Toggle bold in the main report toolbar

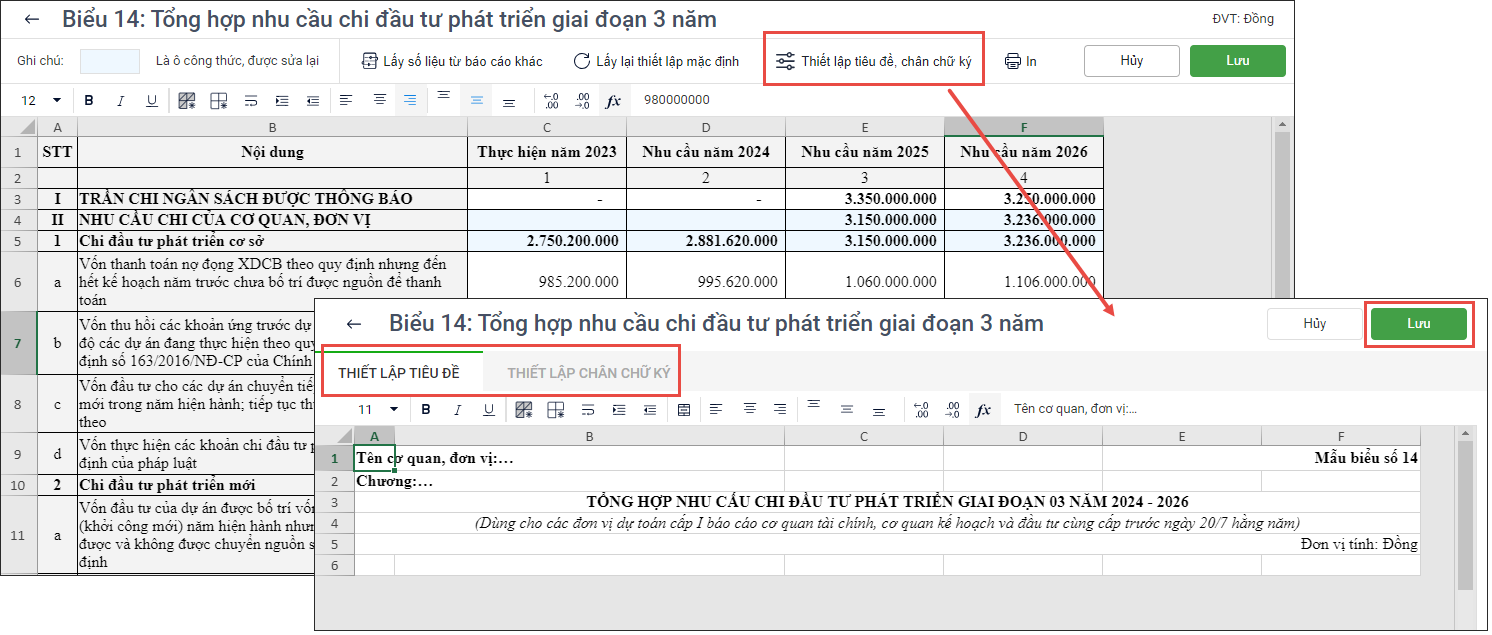click(89, 100)
